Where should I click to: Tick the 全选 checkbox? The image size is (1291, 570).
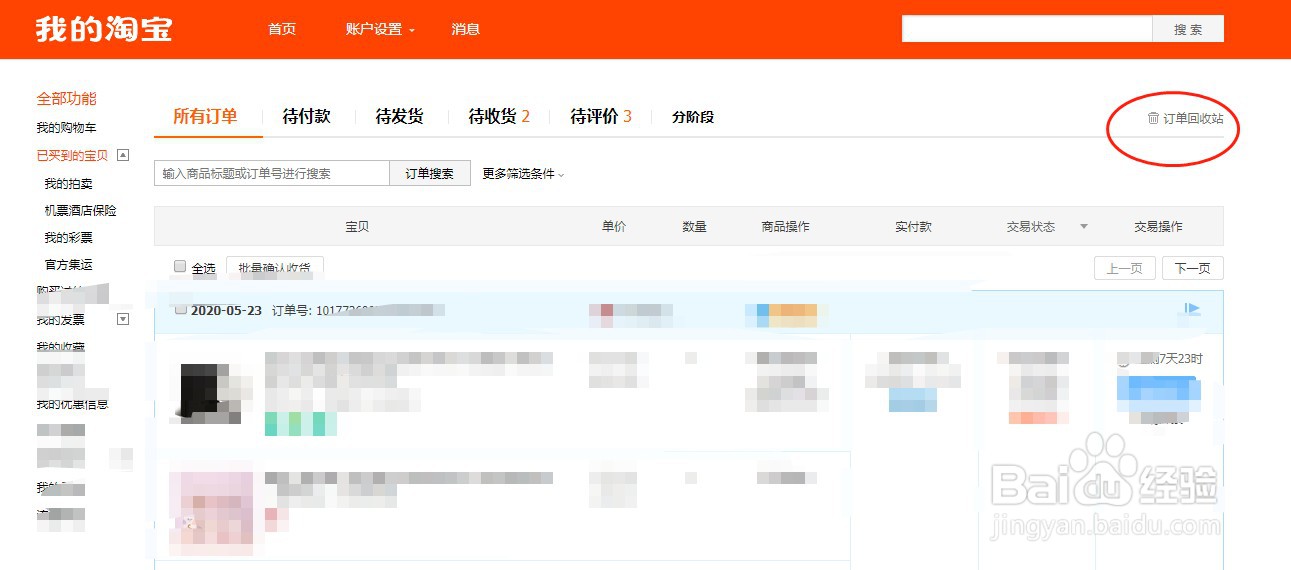tap(180, 266)
